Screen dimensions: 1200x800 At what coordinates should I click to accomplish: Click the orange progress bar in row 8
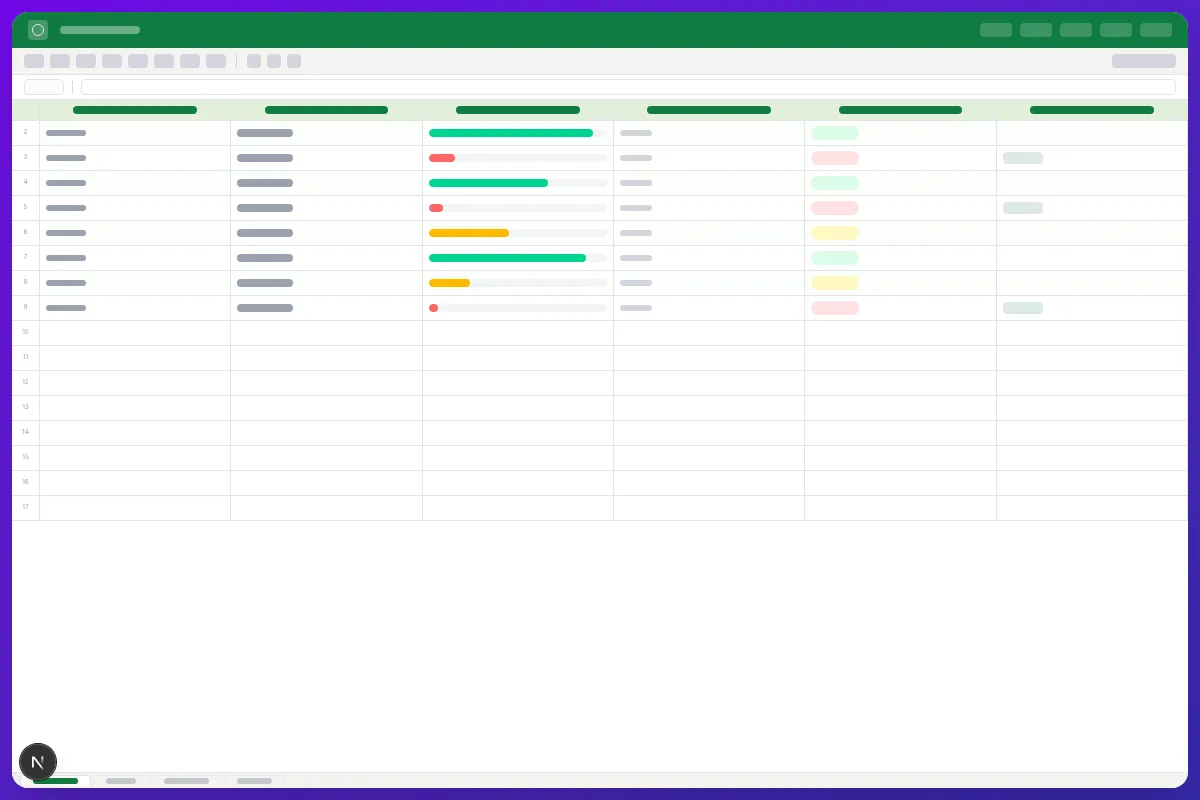449,283
